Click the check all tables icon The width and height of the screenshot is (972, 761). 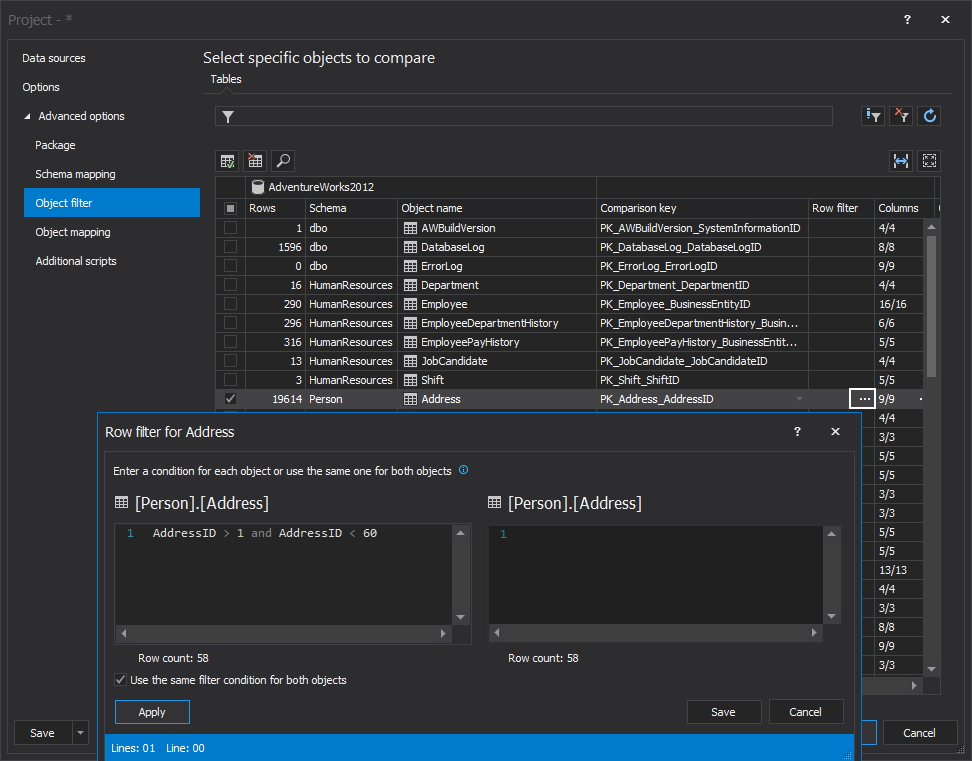click(228, 161)
